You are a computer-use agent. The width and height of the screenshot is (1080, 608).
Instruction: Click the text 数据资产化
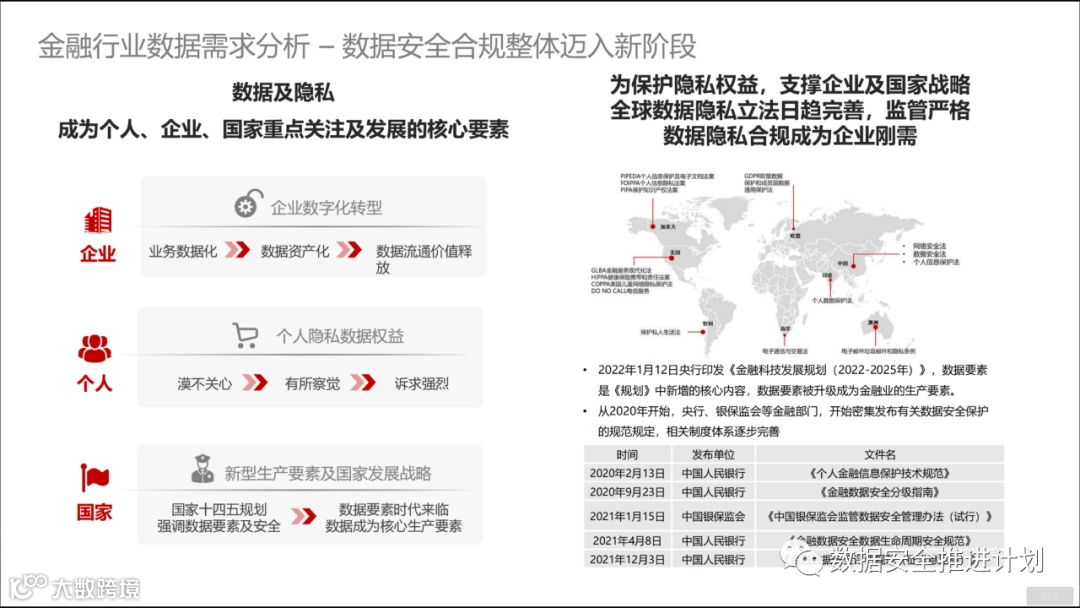tap(295, 251)
